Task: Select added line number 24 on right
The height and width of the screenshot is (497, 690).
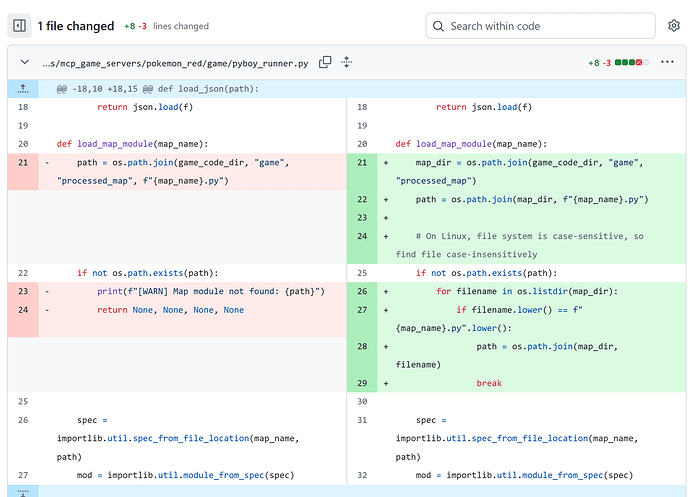Action: click(x=362, y=235)
